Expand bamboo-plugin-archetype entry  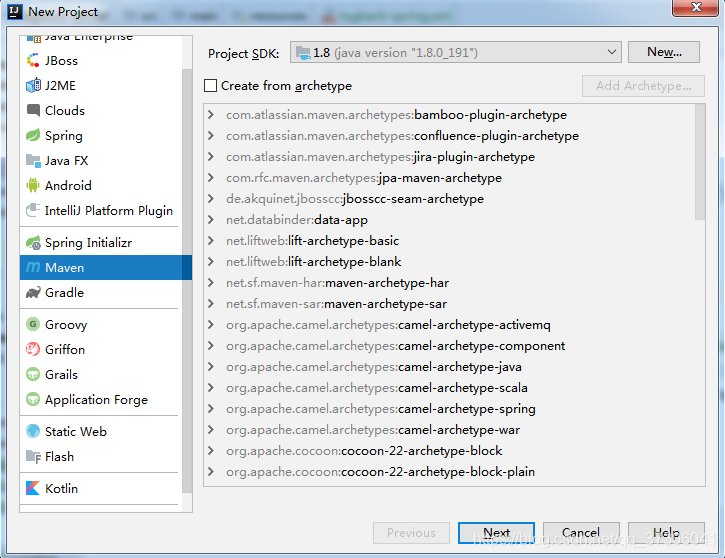[x=211, y=114]
